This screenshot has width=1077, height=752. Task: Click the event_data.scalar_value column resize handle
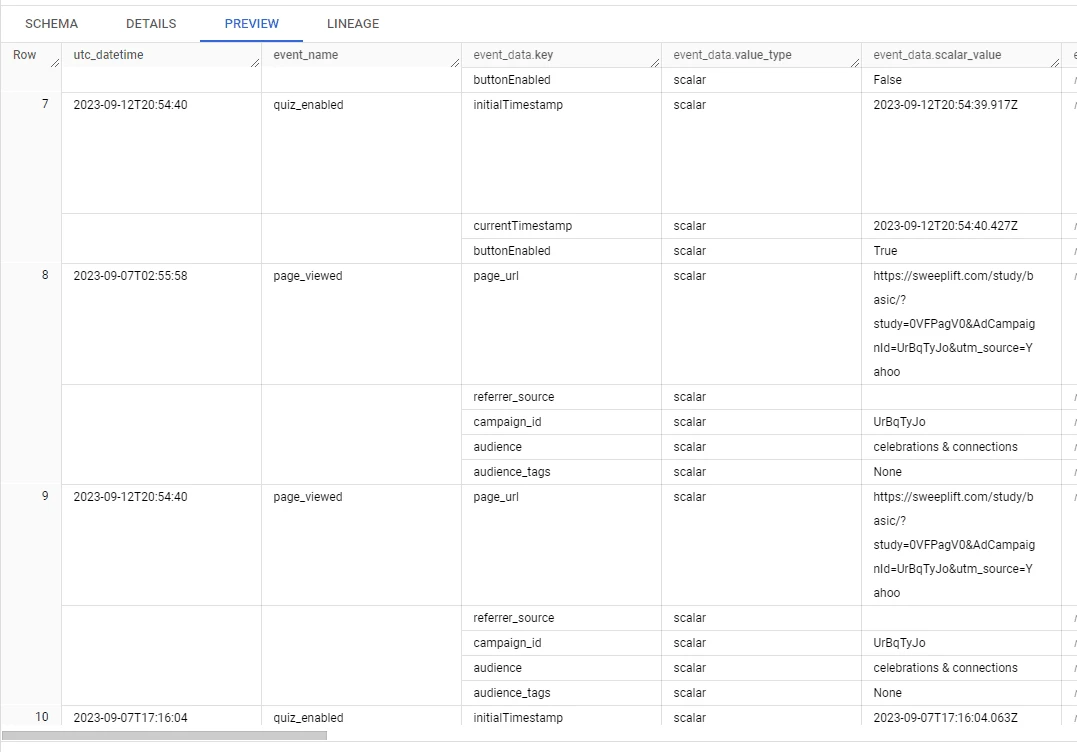[x=1054, y=63]
